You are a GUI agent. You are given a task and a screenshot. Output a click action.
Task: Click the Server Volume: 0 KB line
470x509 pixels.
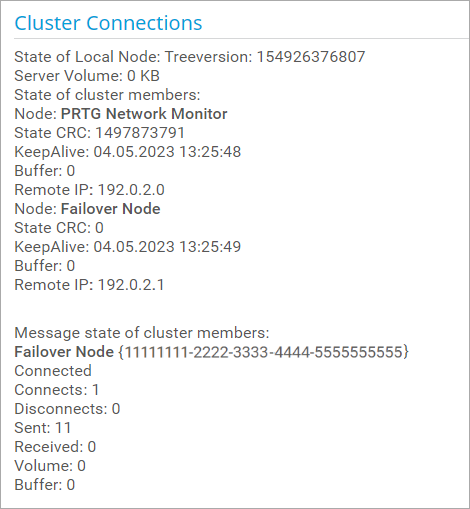point(87,76)
